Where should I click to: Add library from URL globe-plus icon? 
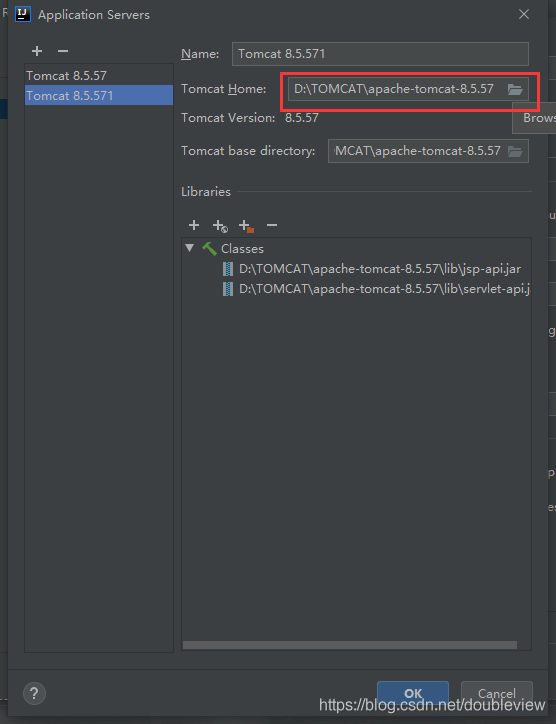(x=220, y=226)
